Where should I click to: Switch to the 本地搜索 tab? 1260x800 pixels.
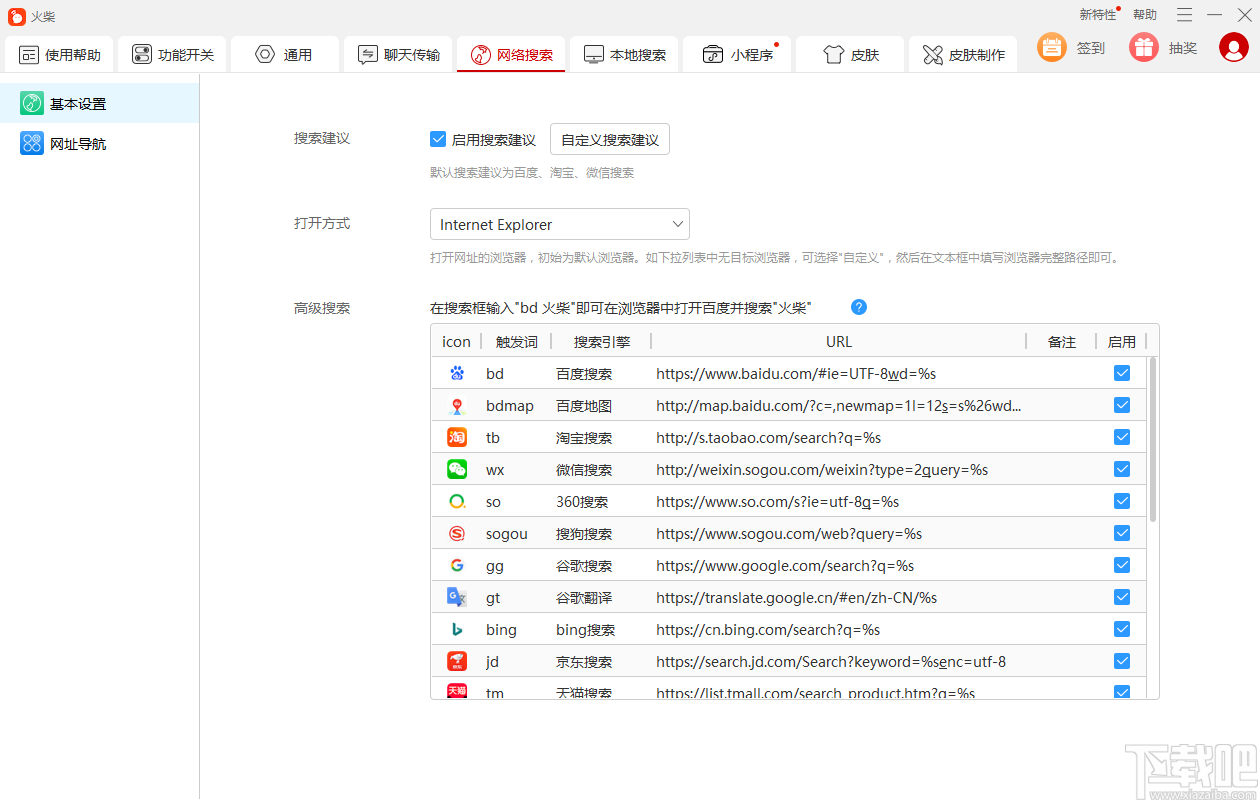[625, 54]
